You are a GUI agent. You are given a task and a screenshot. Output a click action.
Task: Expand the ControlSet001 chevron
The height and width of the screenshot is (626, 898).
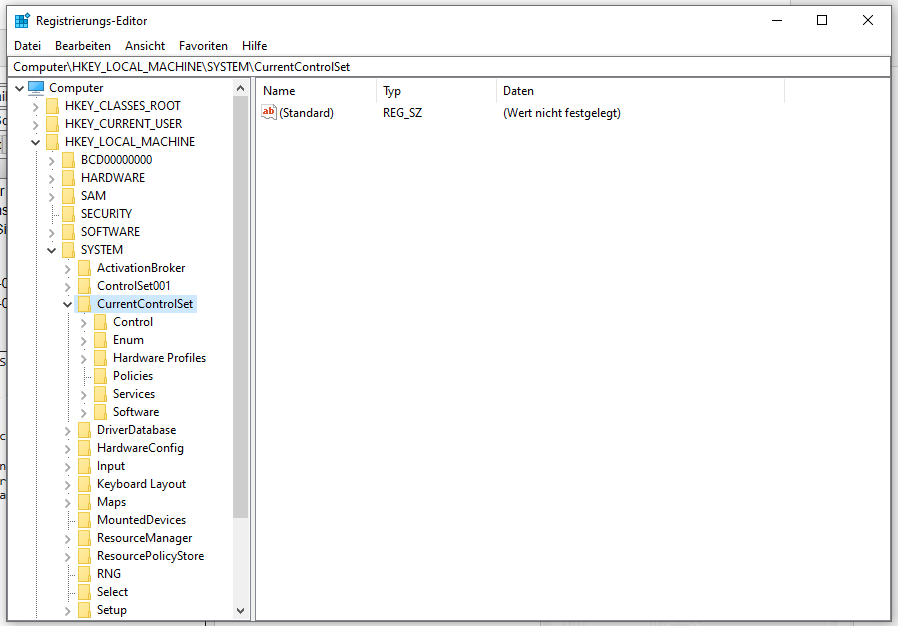(68, 286)
